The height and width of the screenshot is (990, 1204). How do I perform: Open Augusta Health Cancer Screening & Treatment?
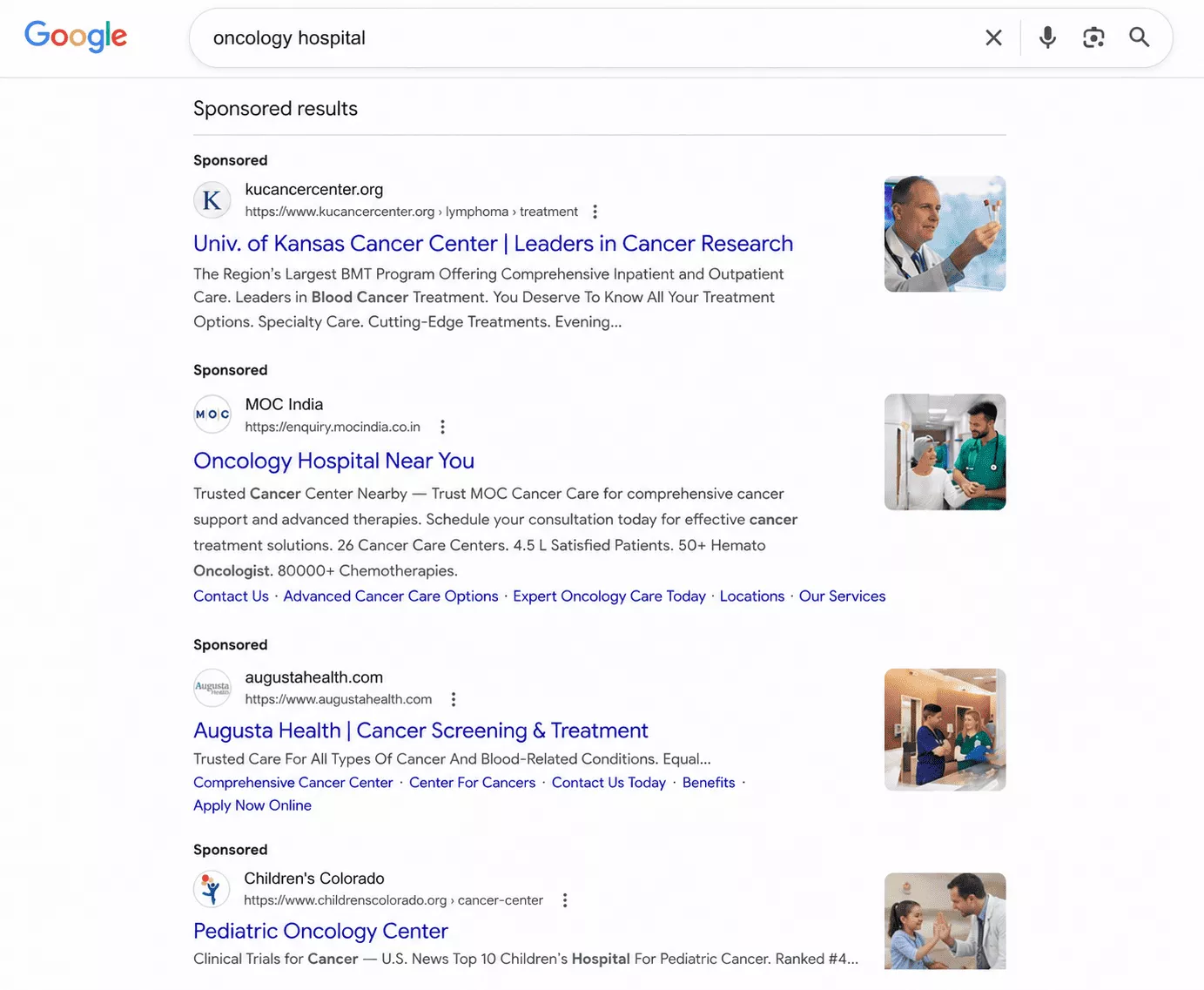click(420, 731)
